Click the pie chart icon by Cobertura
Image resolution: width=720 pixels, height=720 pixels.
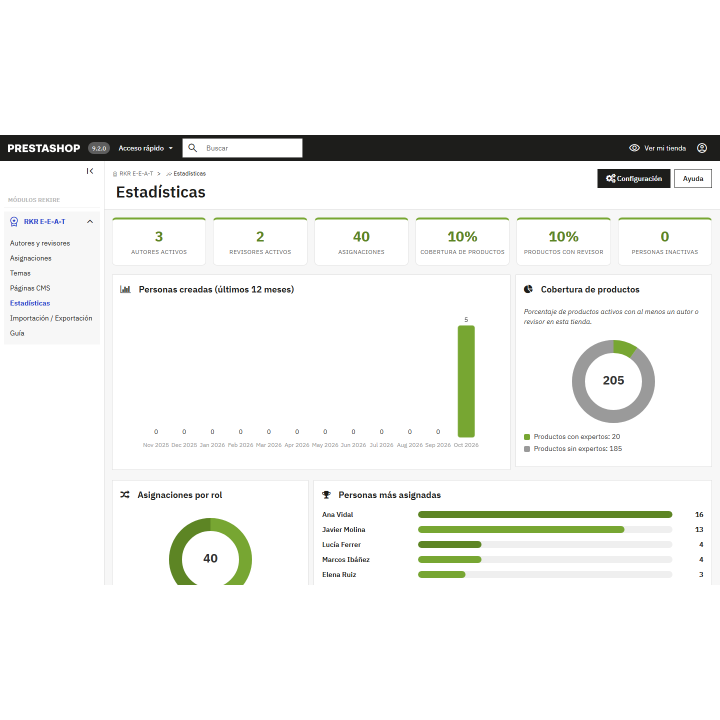tap(529, 289)
